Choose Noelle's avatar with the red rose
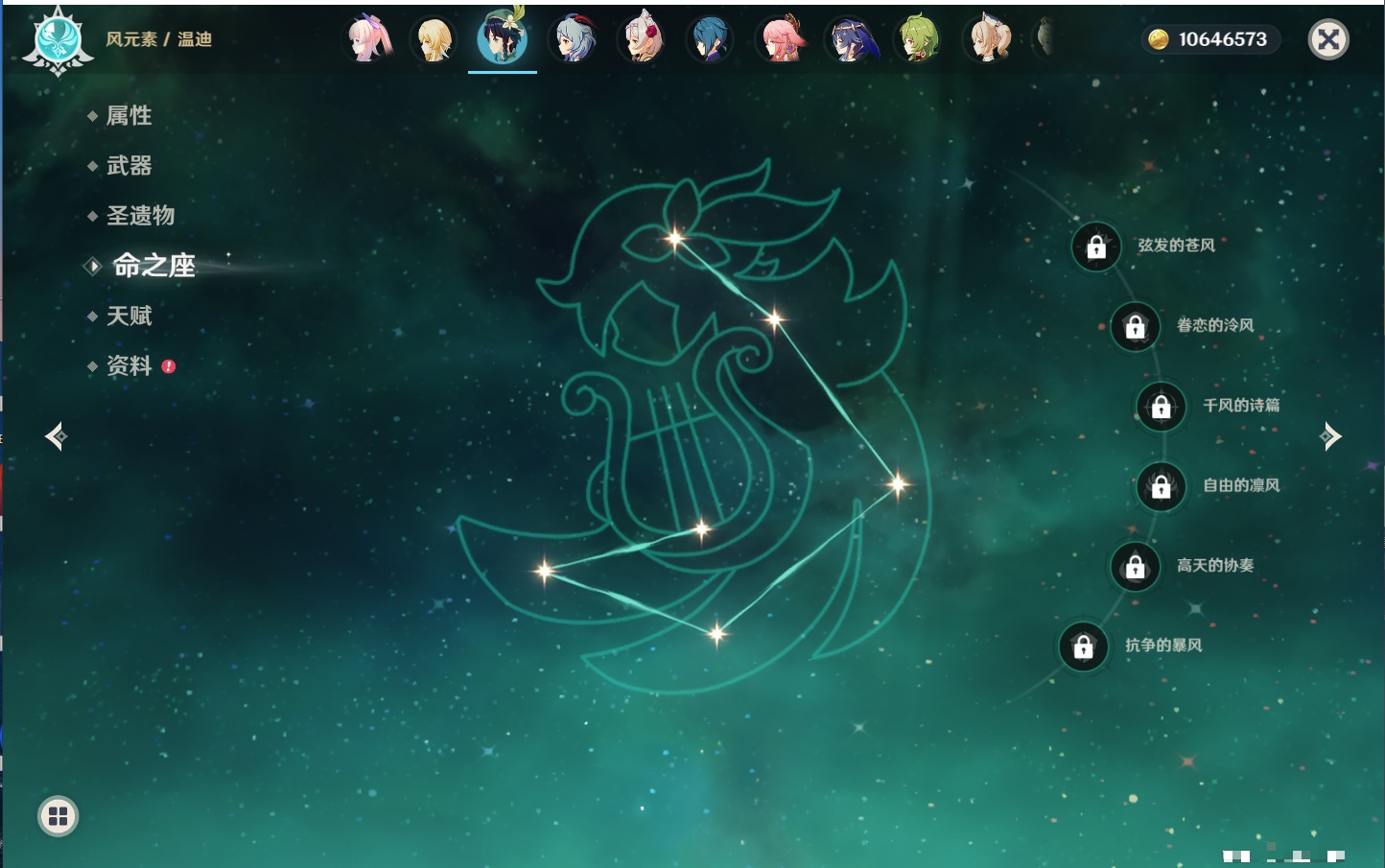This screenshot has width=1385, height=868. 642,39
